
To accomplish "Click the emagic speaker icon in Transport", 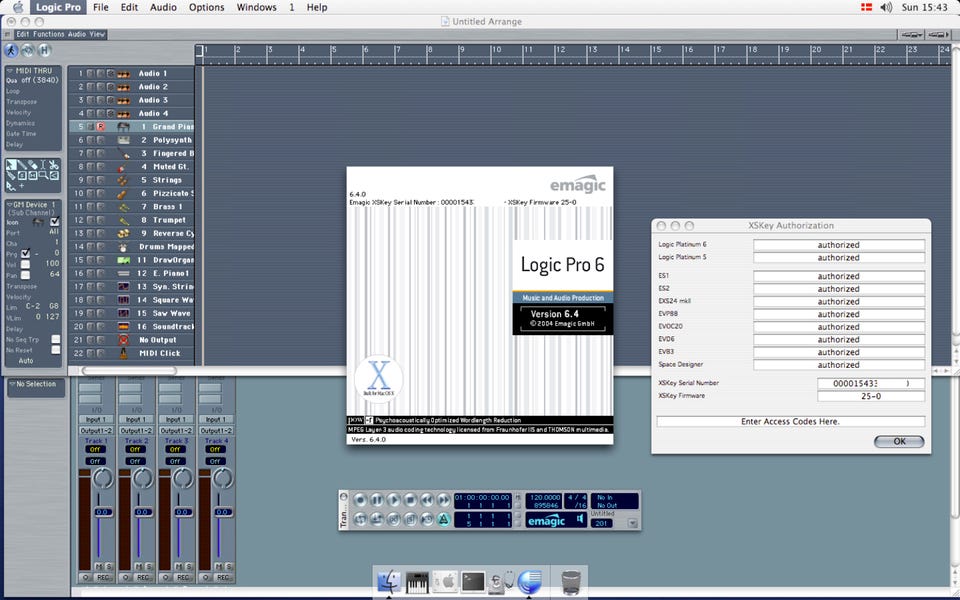I will (x=580, y=519).
